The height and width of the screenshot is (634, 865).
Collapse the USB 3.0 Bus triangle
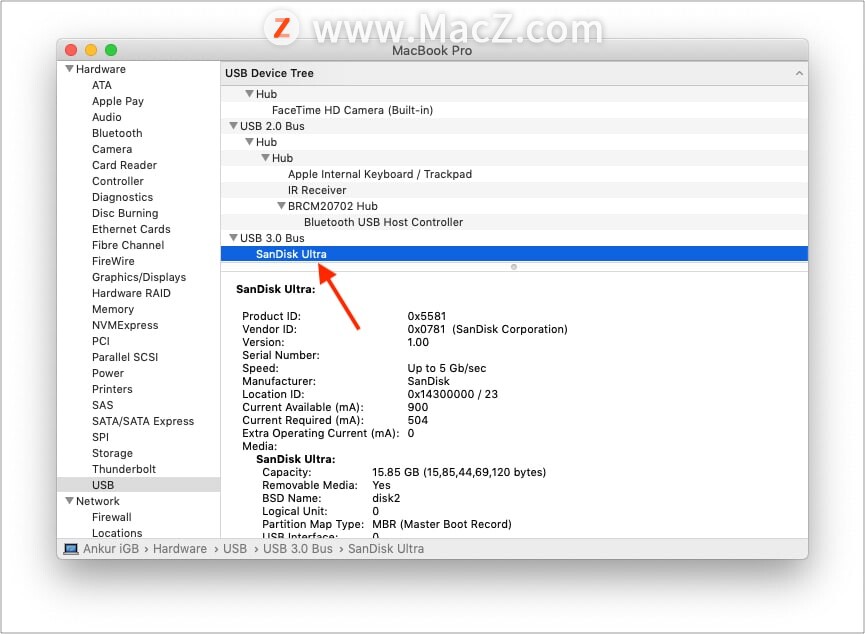pyautogui.click(x=233, y=238)
